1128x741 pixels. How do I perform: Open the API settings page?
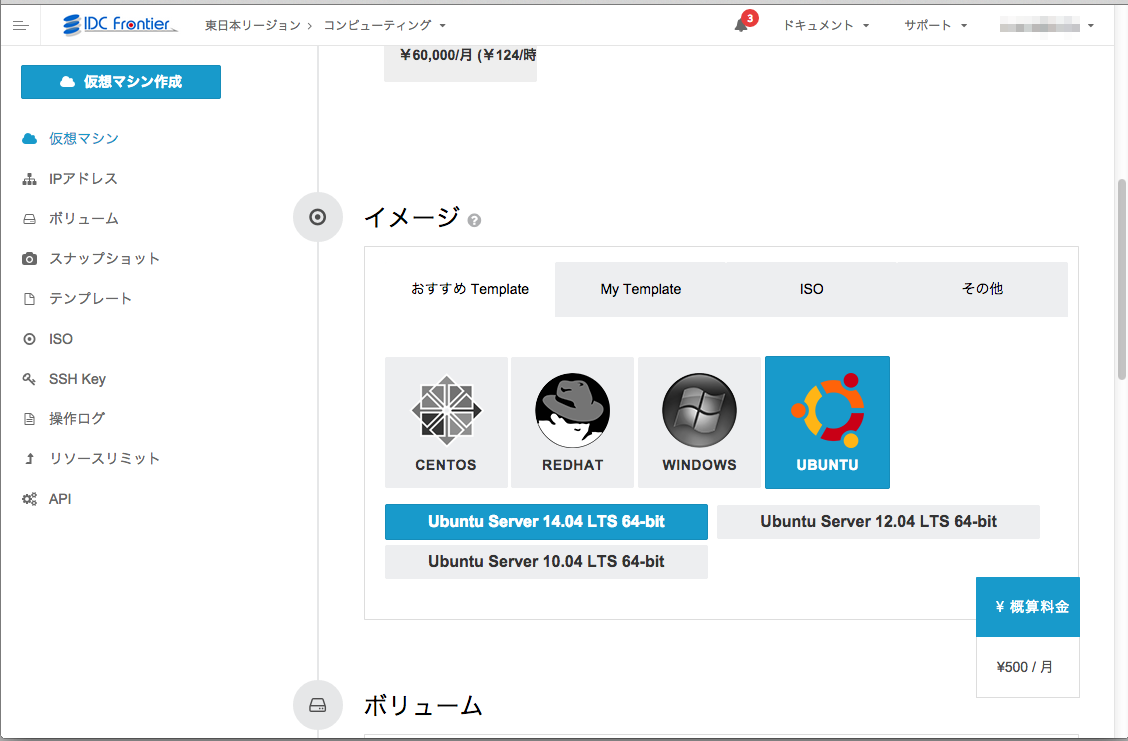60,498
